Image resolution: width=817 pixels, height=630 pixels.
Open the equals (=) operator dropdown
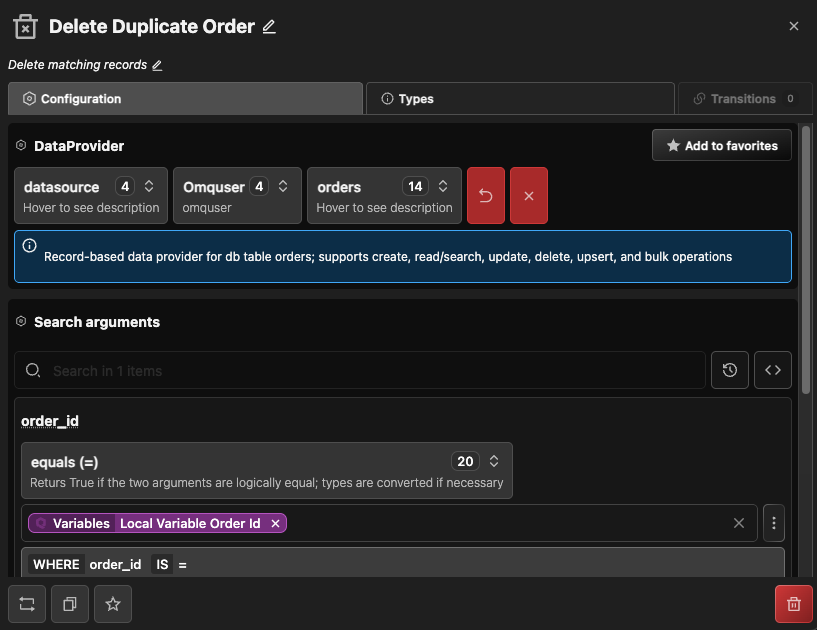(493, 461)
